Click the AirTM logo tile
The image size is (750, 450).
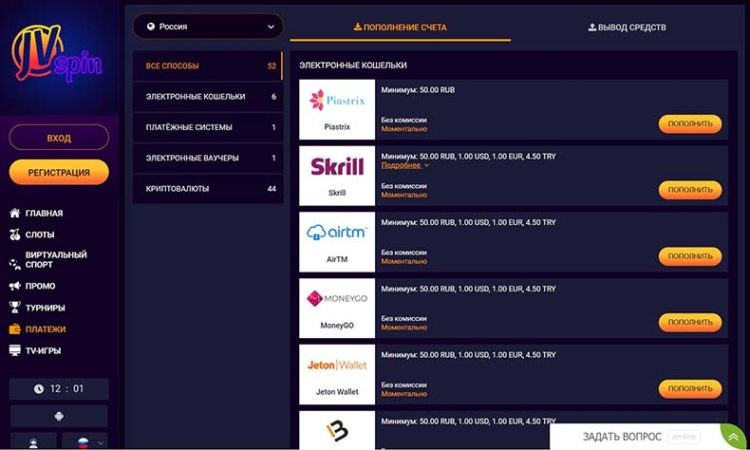[337, 242]
